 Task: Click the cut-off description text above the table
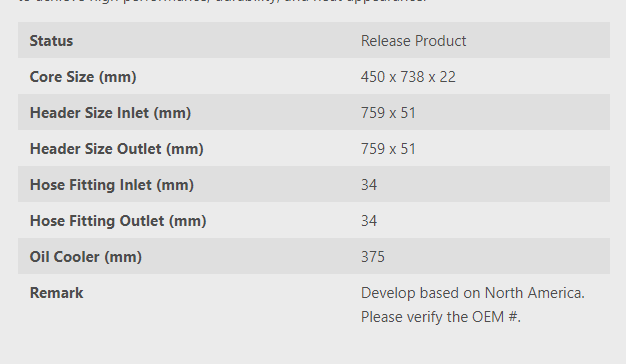222,1
